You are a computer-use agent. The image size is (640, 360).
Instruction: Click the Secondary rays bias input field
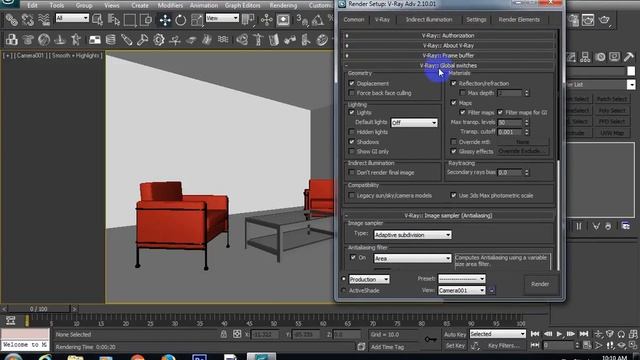tap(509, 173)
